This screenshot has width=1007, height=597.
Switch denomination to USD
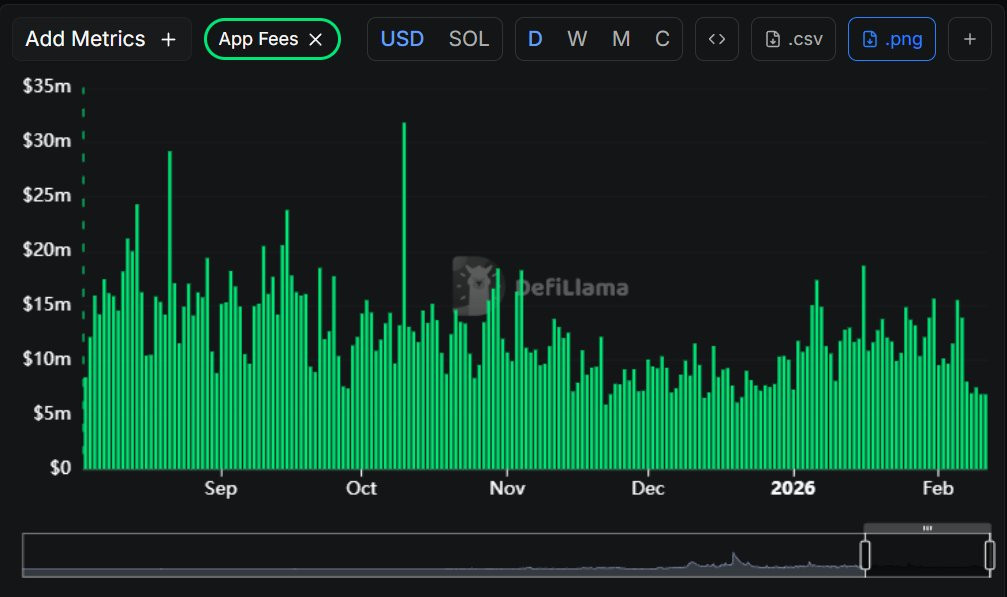402,39
